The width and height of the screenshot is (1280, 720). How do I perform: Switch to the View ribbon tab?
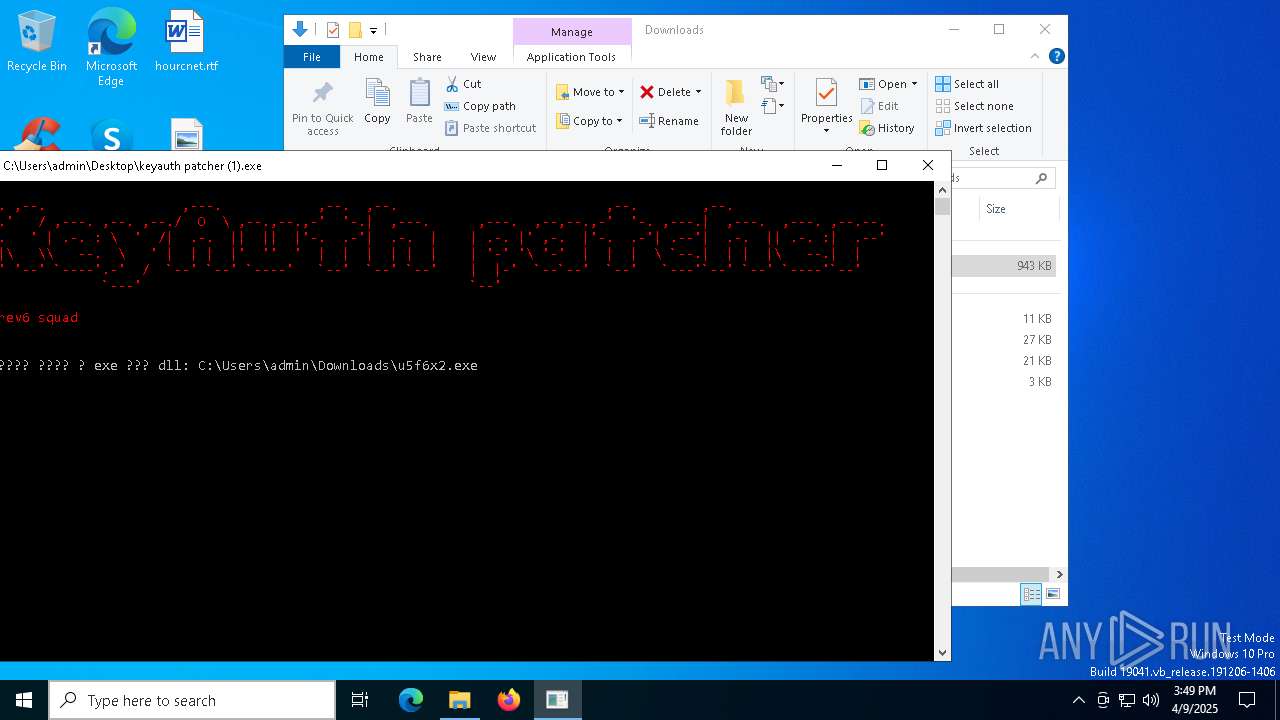(483, 57)
